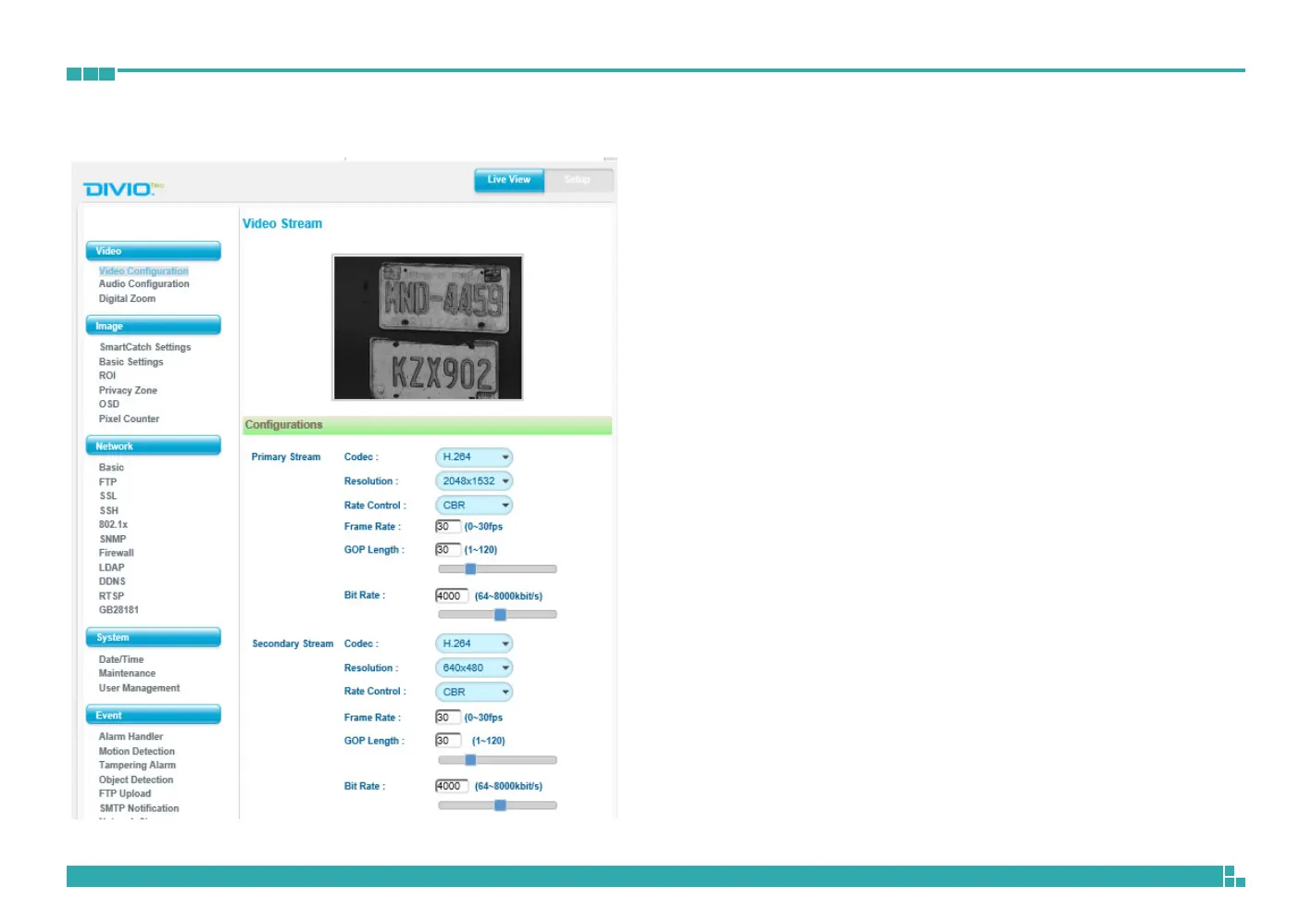Adjust Primary Stream Bit Rate slider
The image size is (1312, 924).
[497, 615]
